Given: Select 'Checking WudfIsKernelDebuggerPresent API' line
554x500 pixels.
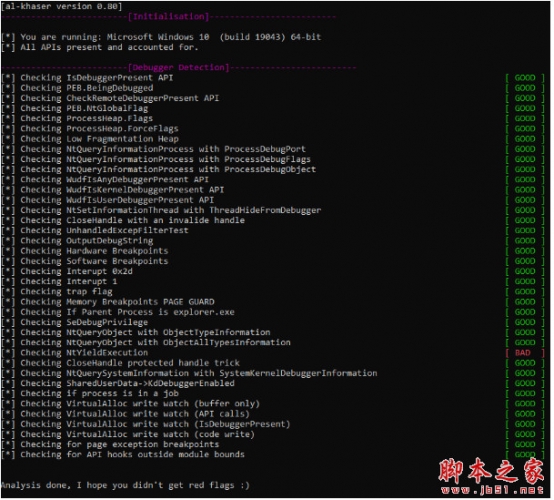Looking at the screenshot, I should click(x=113, y=190).
